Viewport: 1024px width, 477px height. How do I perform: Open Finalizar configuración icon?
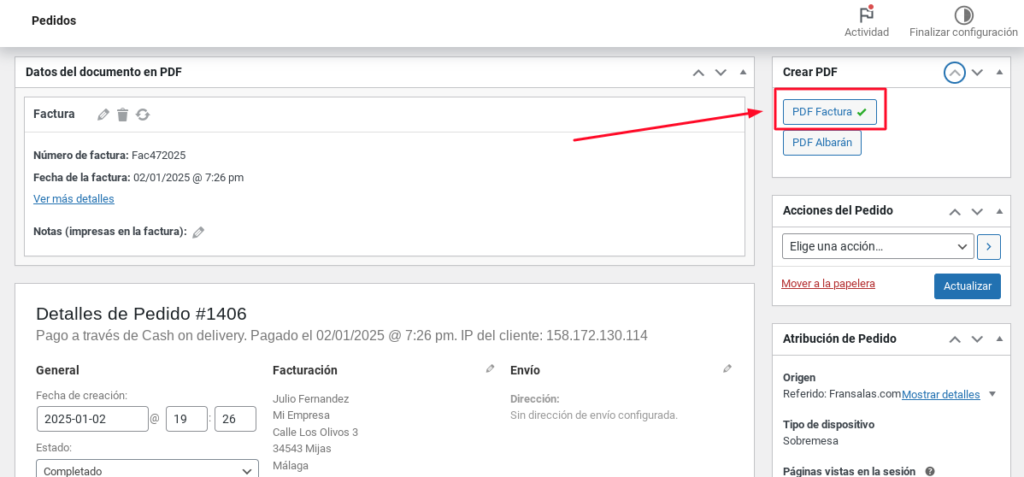[963, 14]
